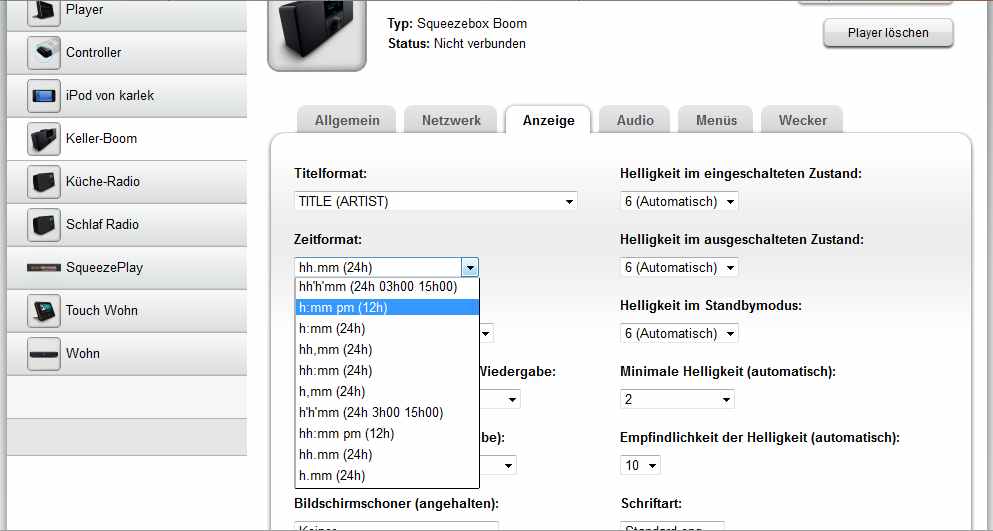Click the Player löschen button
993x531 pixels.
887,32
